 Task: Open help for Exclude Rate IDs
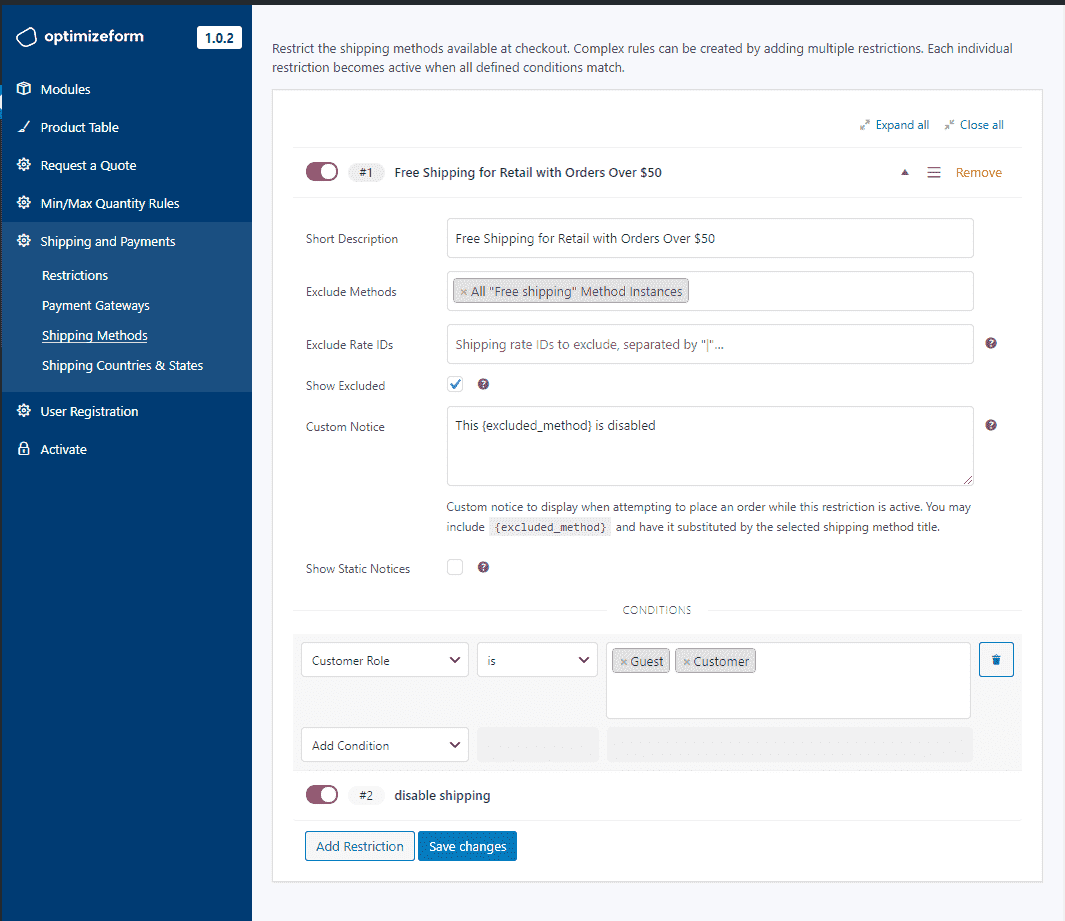click(991, 343)
